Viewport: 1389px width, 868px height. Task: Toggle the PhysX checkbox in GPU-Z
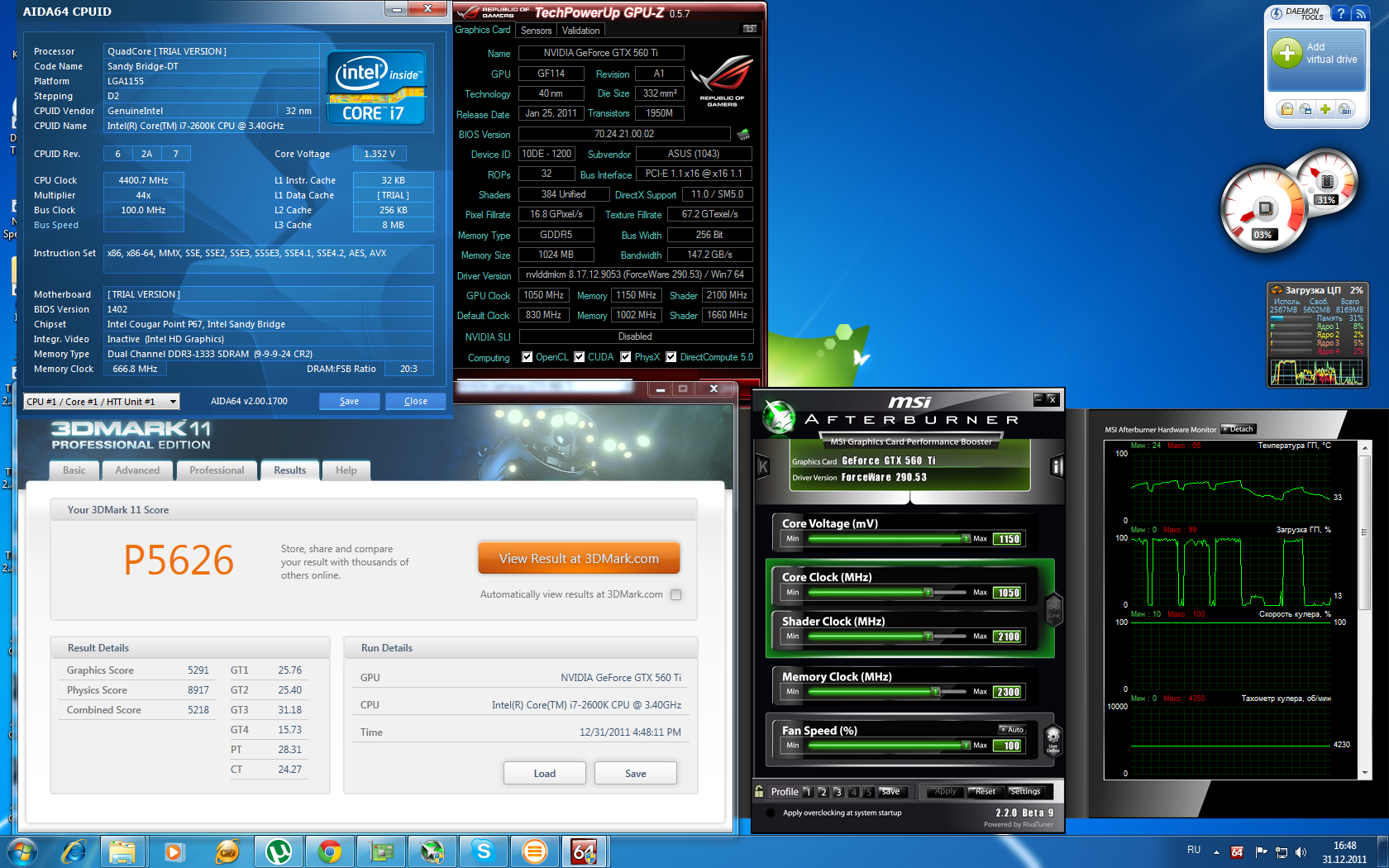point(626,357)
